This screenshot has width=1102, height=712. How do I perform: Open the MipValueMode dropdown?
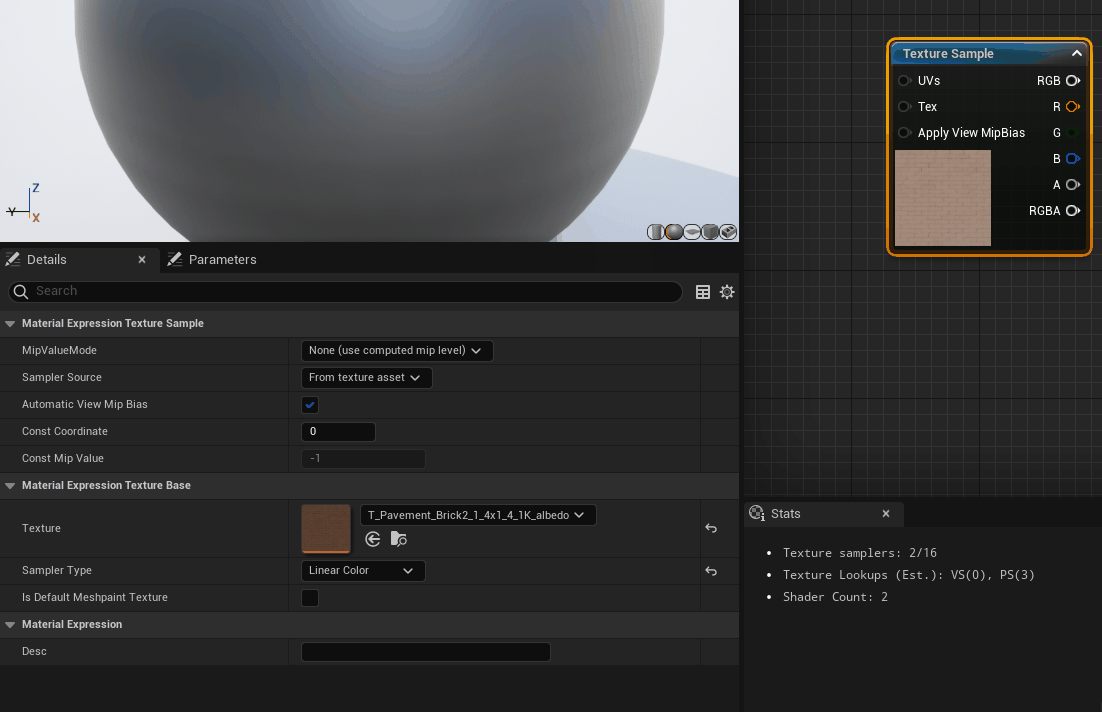396,351
